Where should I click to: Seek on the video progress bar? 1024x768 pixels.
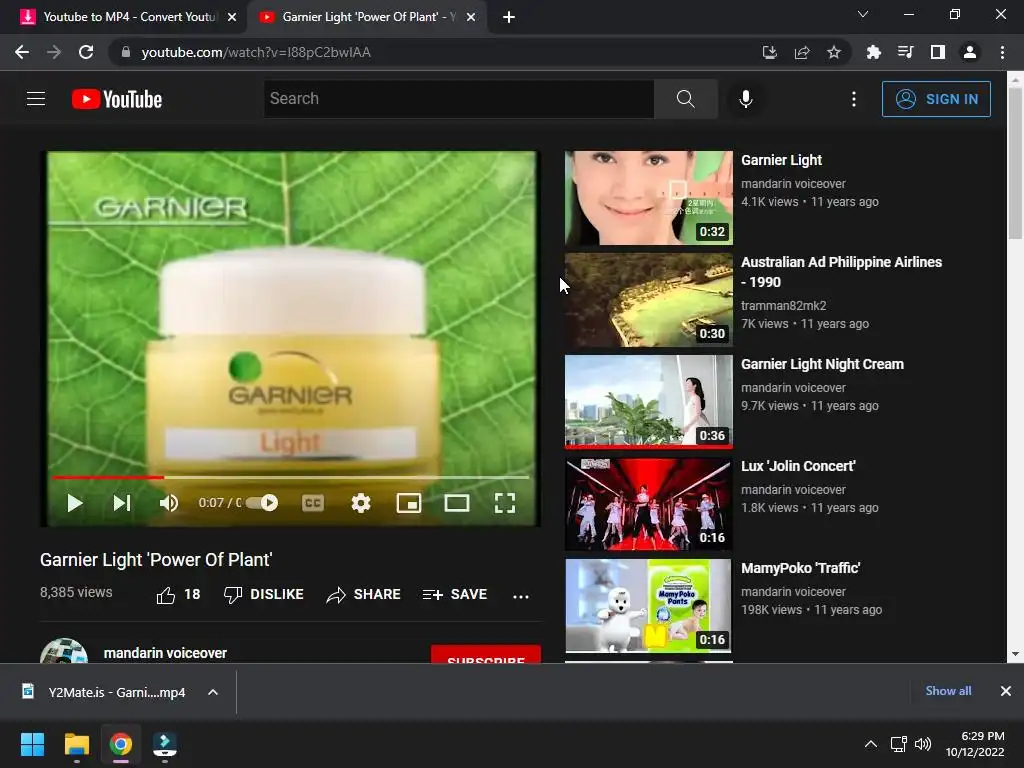(x=291, y=477)
